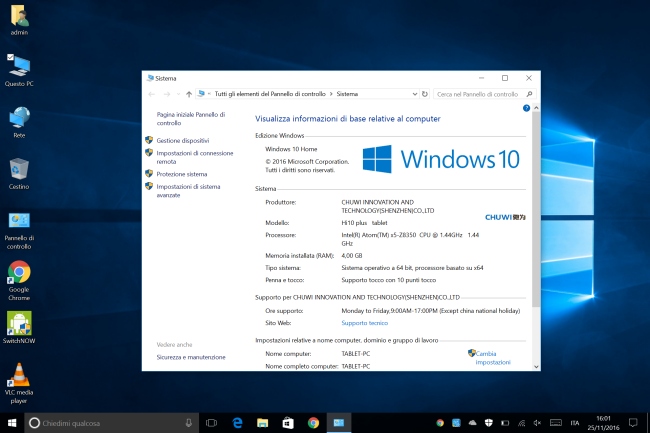Expand the chevron before Tutti gli elementi

209,94
